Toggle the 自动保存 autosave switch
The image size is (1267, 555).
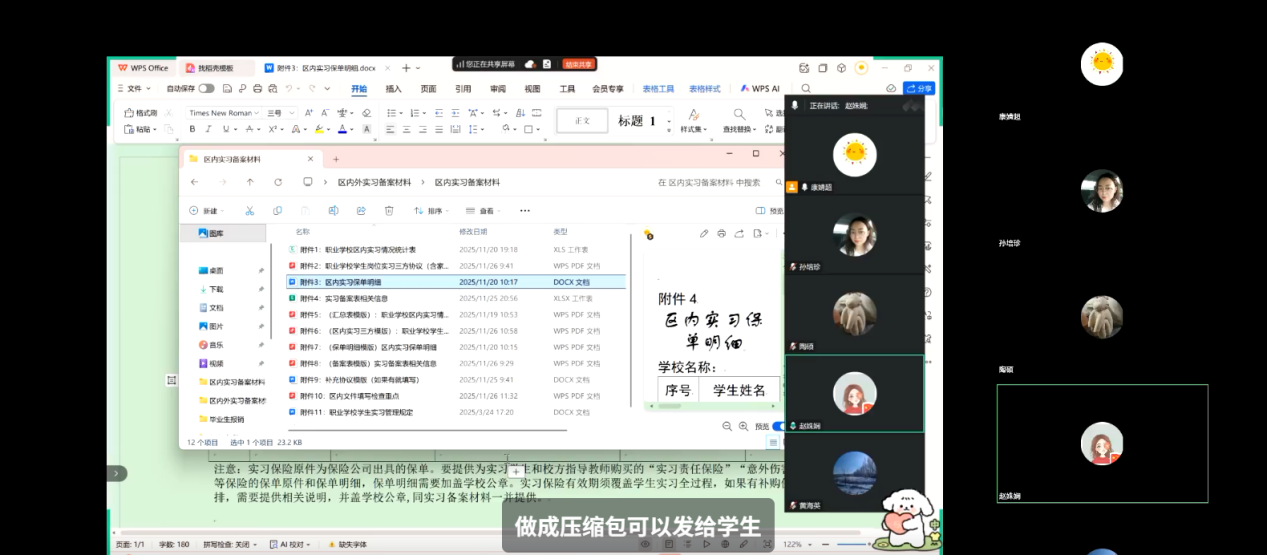pyautogui.click(x=206, y=88)
